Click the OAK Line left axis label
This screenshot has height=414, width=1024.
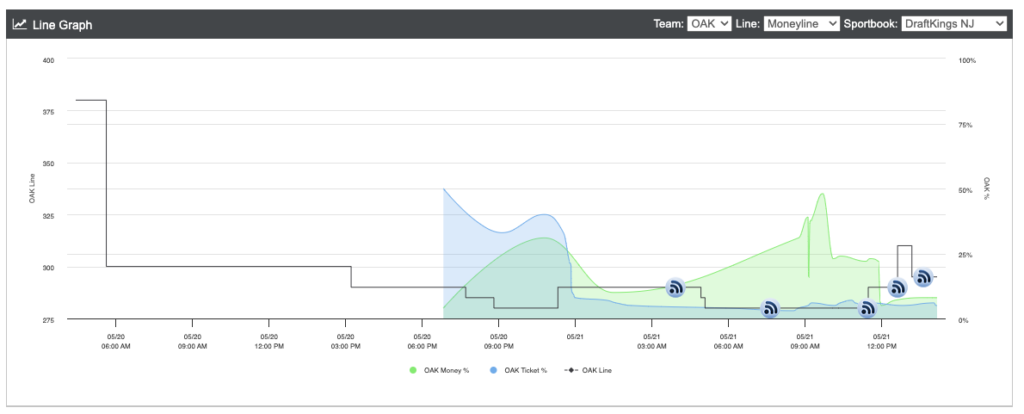click(x=32, y=189)
